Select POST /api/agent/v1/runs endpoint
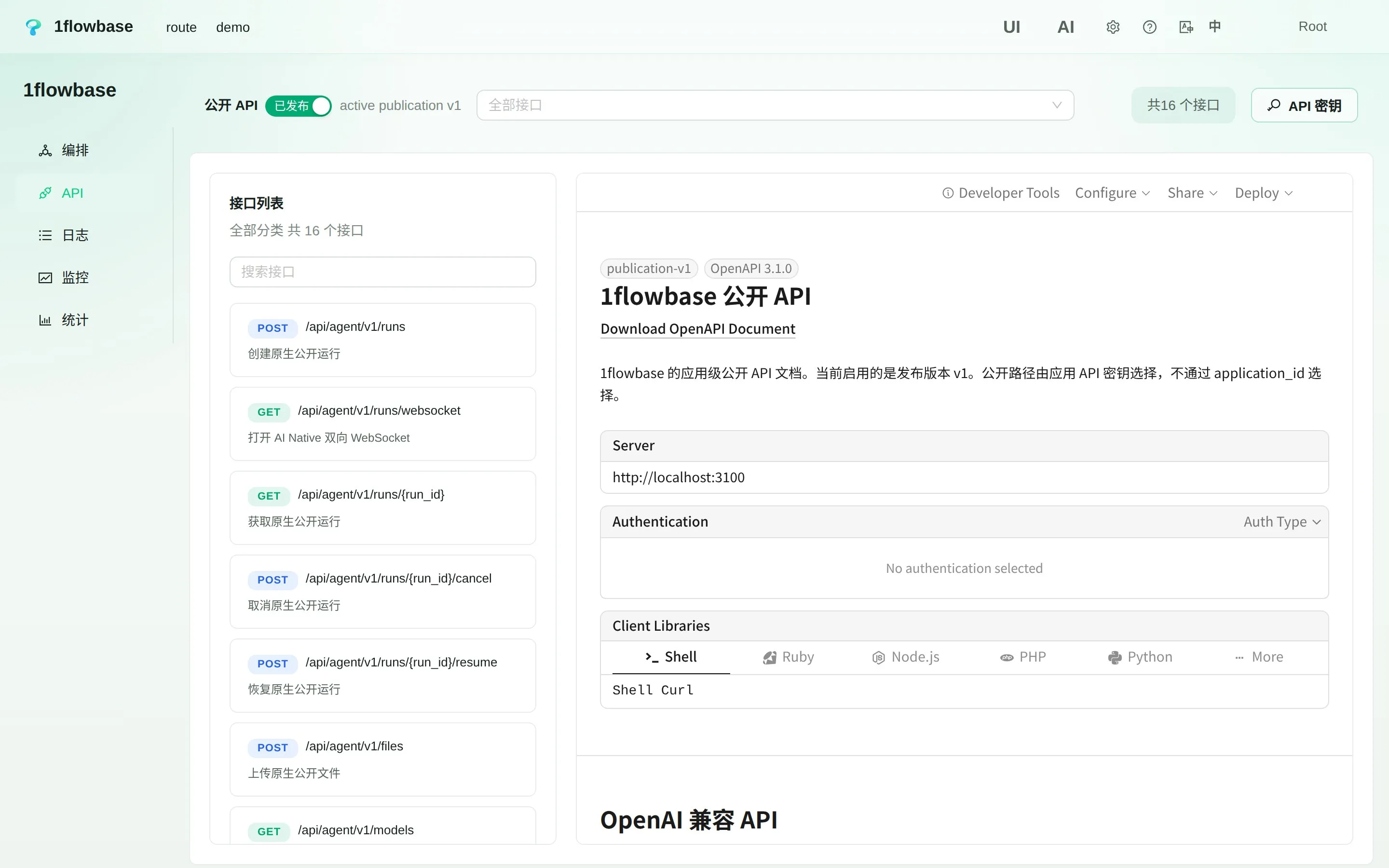The height and width of the screenshot is (868, 1389). [383, 340]
